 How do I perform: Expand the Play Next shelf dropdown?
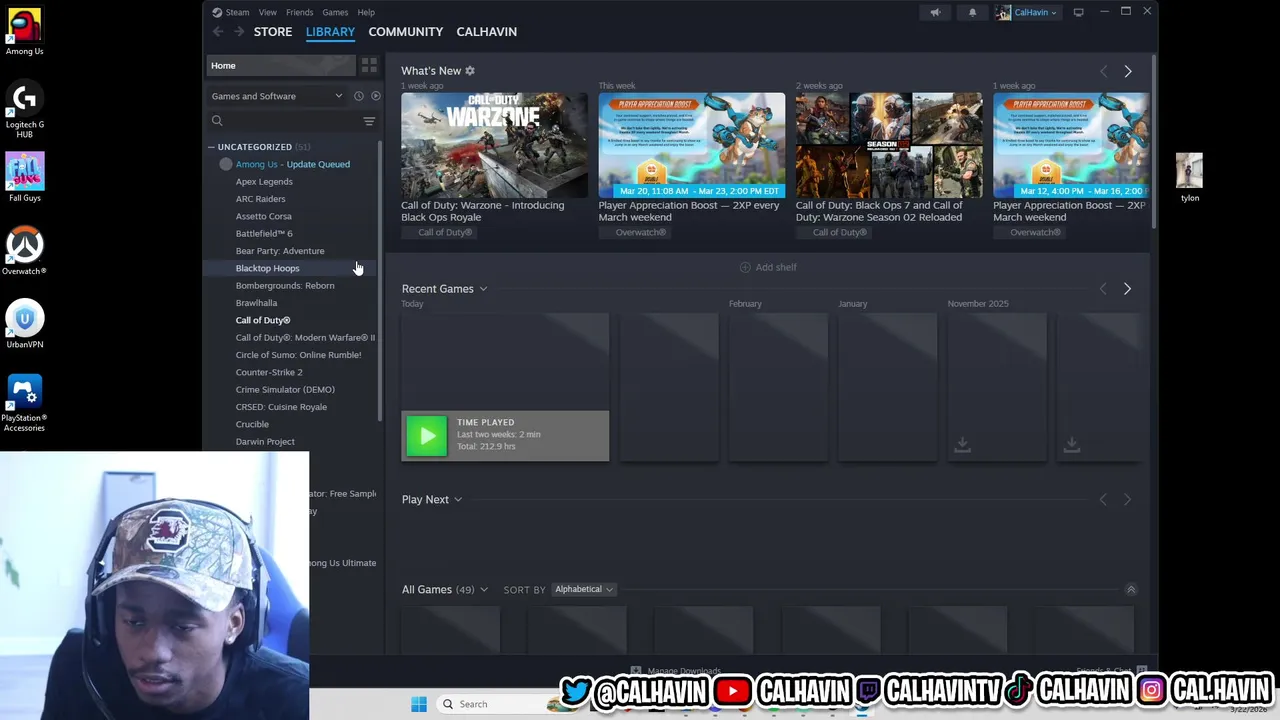click(458, 500)
